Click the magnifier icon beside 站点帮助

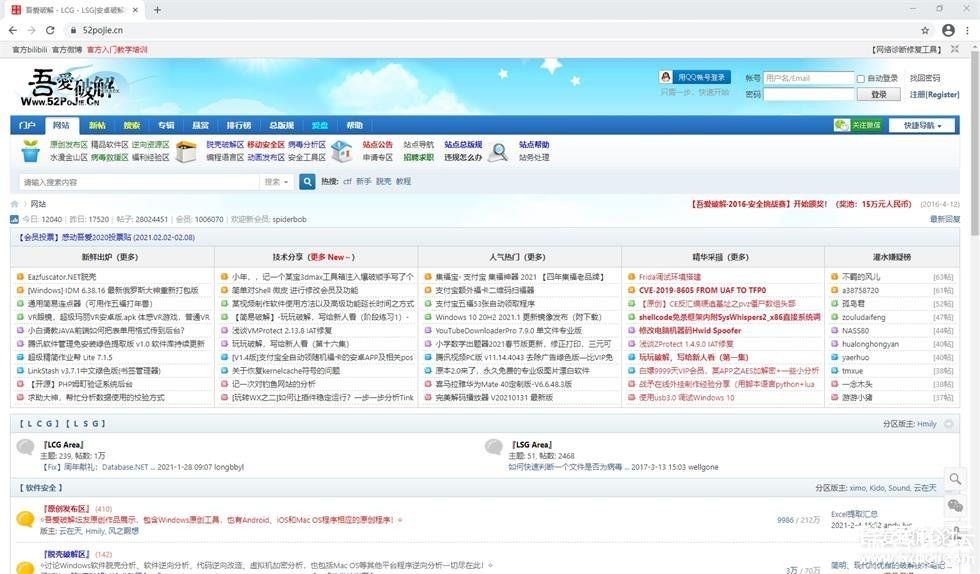pyautogui.click(x=498, y=151)
